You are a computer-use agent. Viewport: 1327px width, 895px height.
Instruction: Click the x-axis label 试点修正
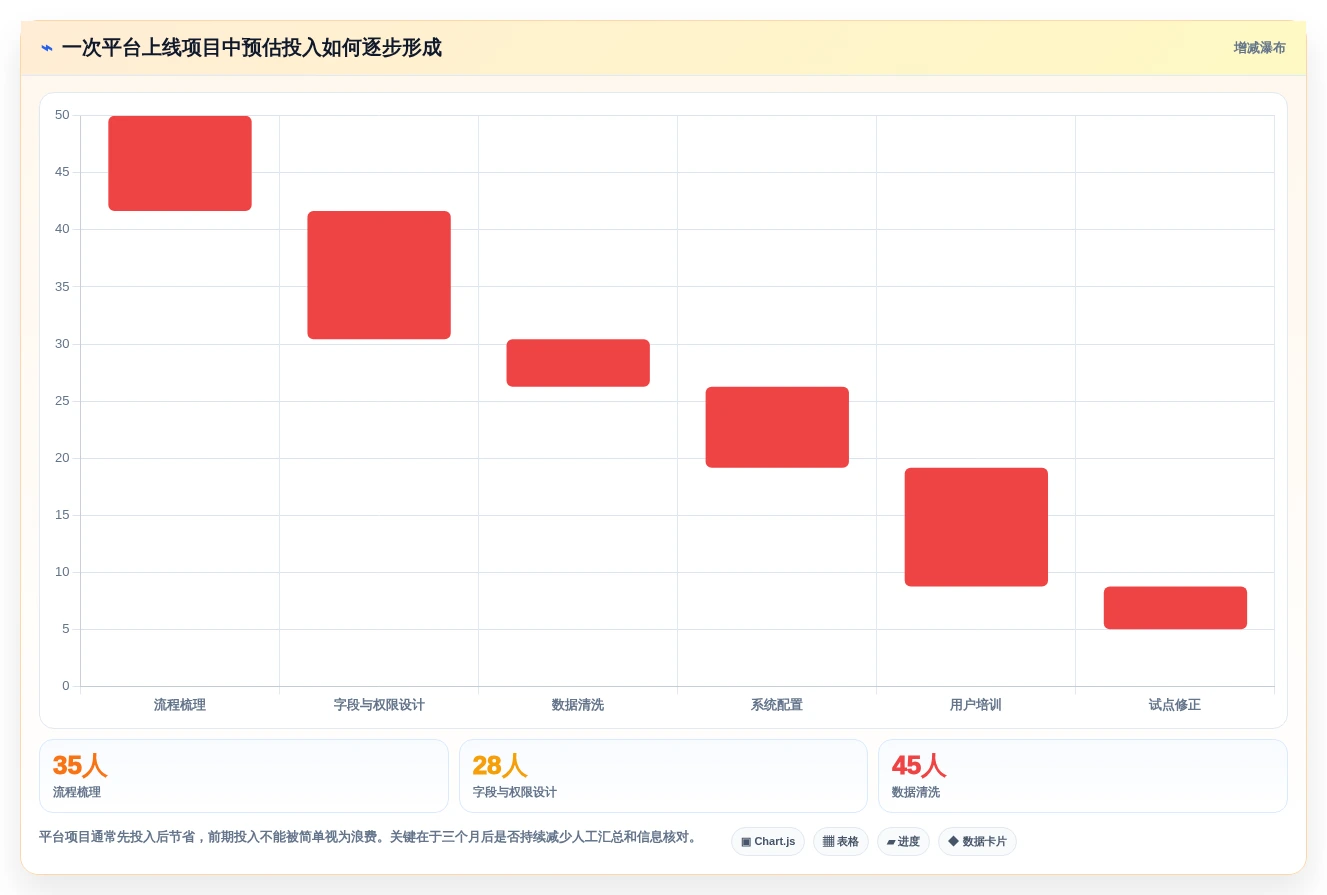[x=1175, y=705]
